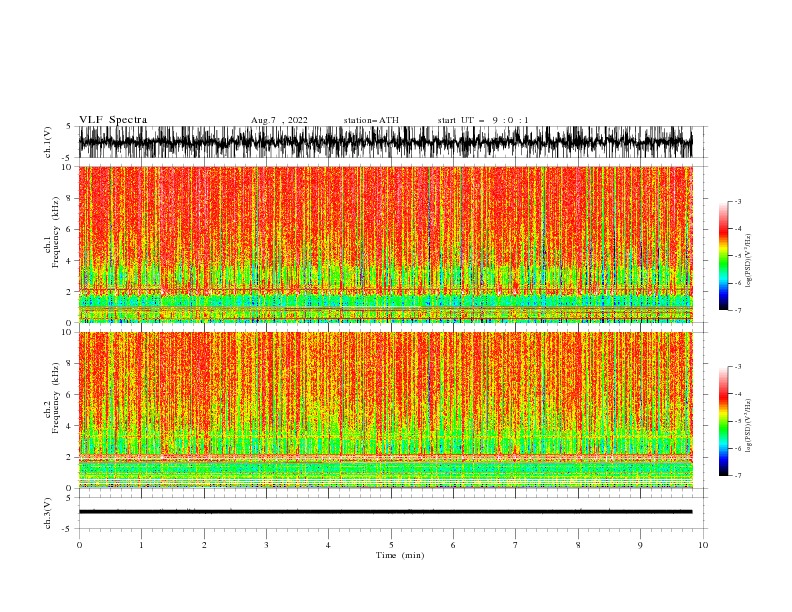Click the ch.1 voltage waveform trace
792x612 pixels.
click(x=385, y=142)
